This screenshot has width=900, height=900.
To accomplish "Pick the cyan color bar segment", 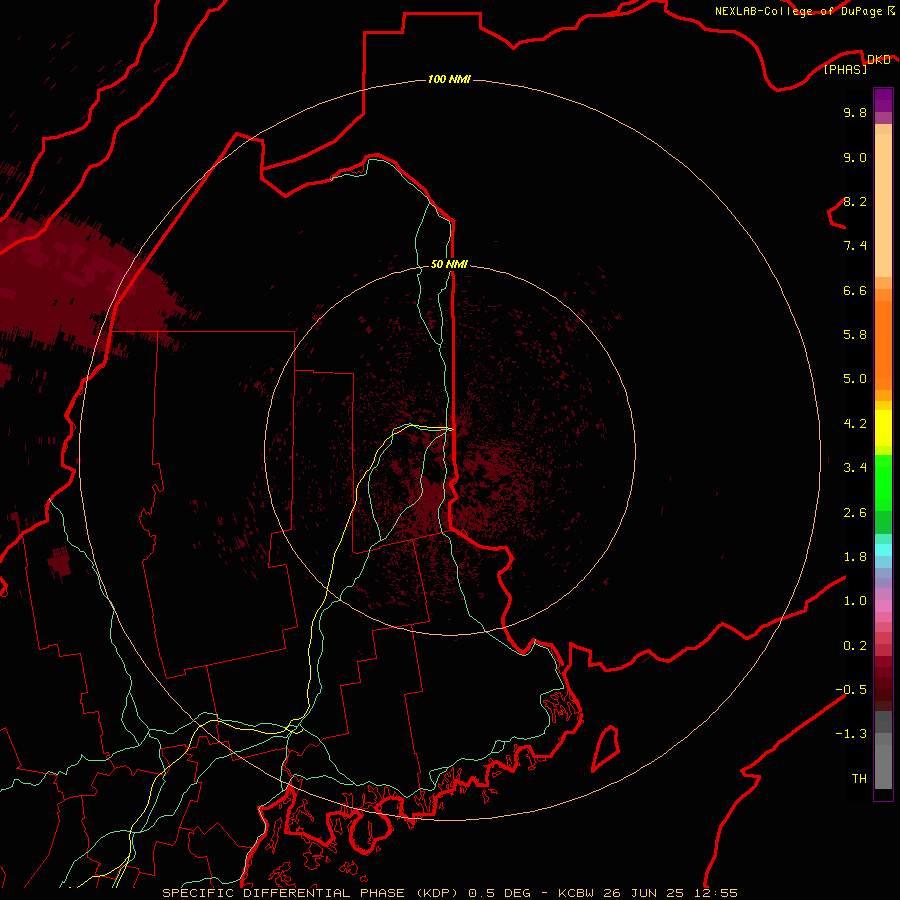I will click(883, 549).
